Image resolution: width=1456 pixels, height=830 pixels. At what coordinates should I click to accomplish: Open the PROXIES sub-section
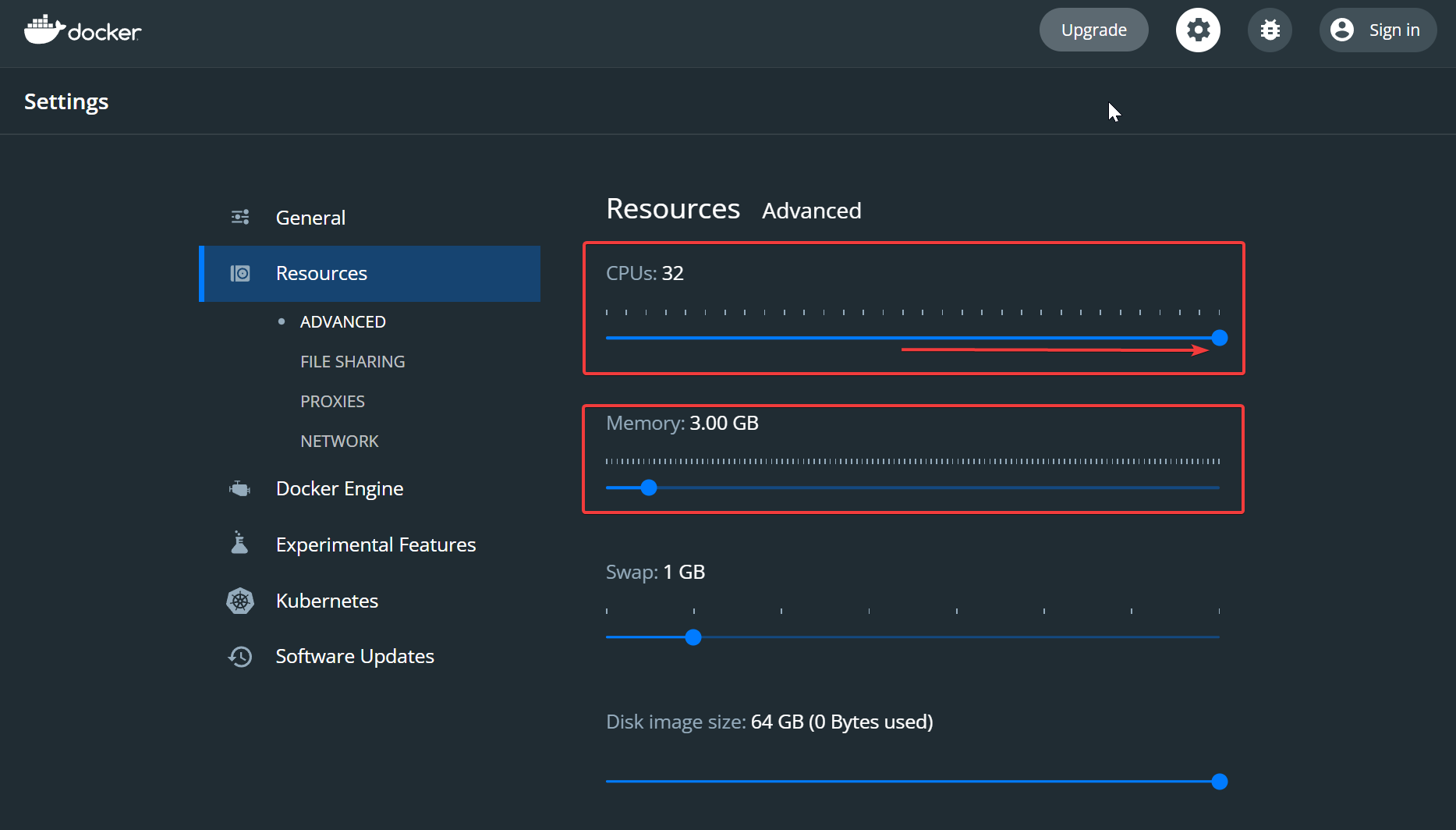tap(332, 401)
